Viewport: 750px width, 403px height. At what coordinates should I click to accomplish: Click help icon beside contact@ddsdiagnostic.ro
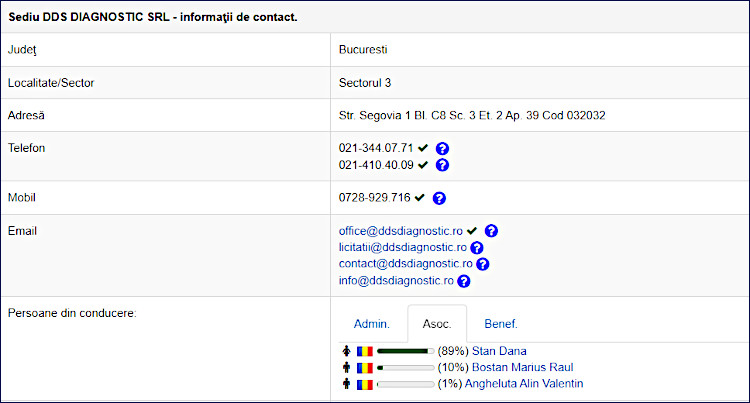(483, 264)
